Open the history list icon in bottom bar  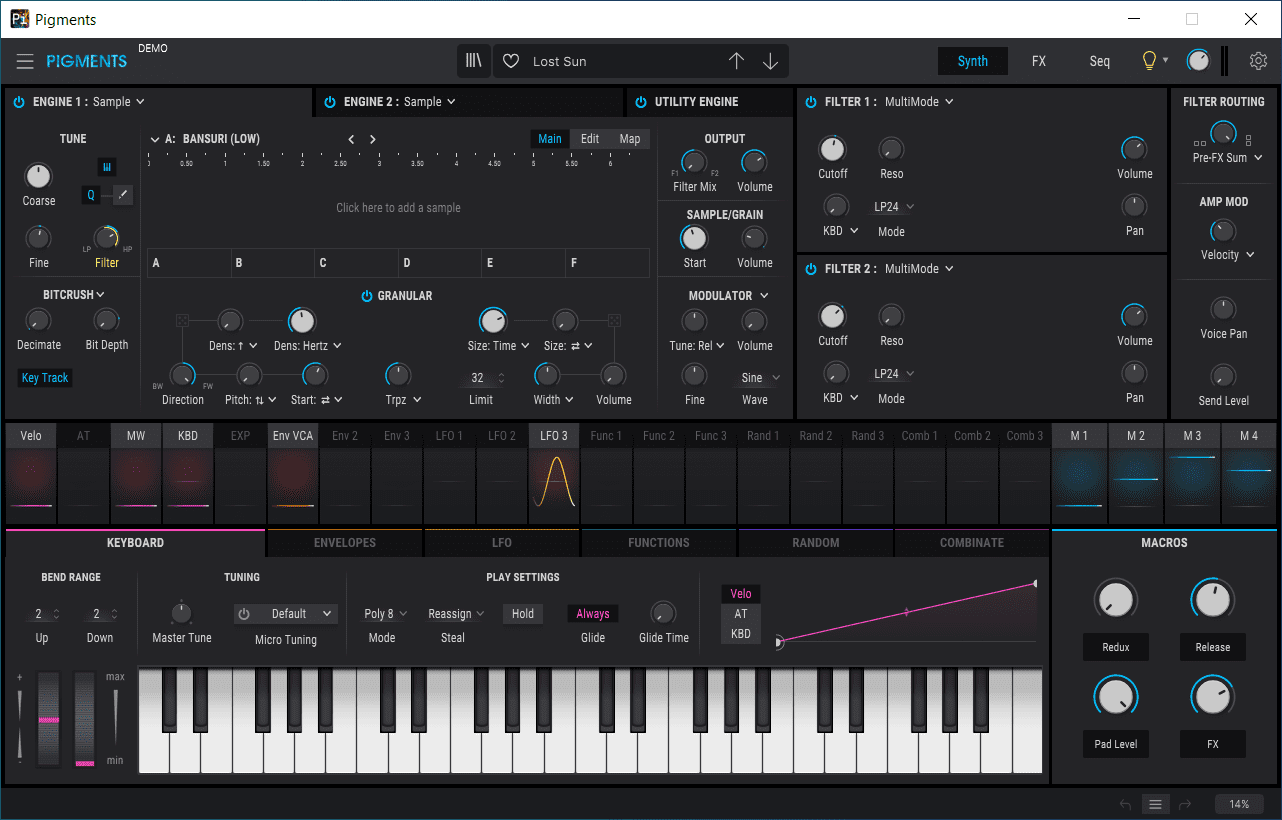tap(1156, 804)
